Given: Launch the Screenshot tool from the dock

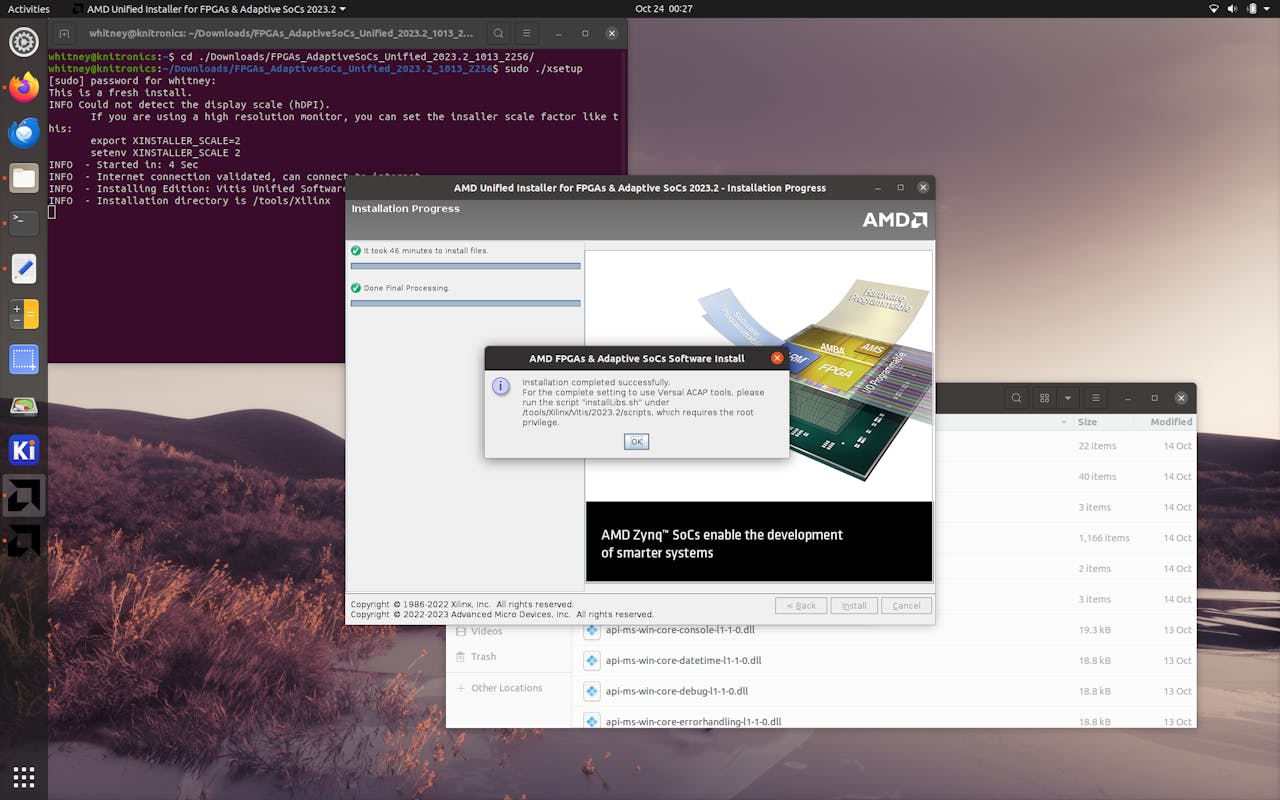Looking at the screenshot, I should tap(24, 360).
